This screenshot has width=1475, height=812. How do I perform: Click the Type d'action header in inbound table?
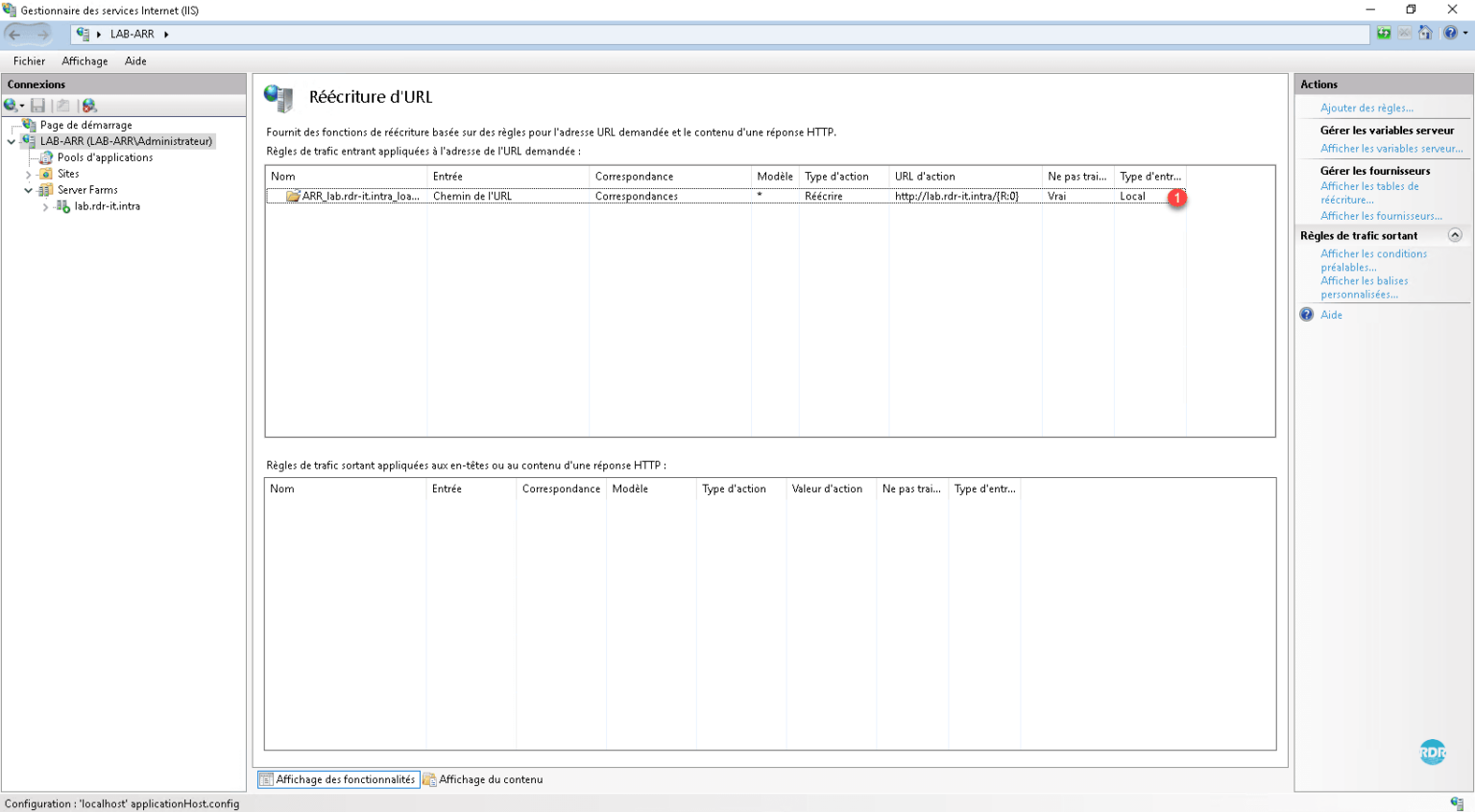pyautogui.click(x=844, y=177)
